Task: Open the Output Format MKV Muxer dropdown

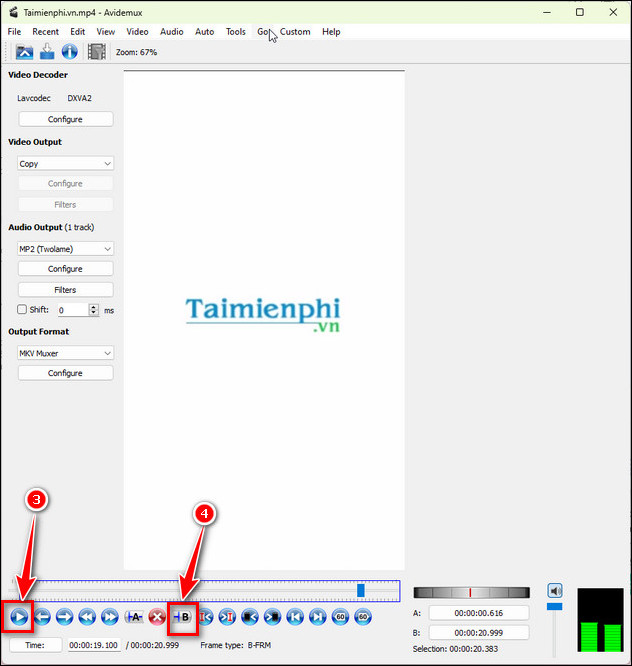Action: [x=65, y=353]
